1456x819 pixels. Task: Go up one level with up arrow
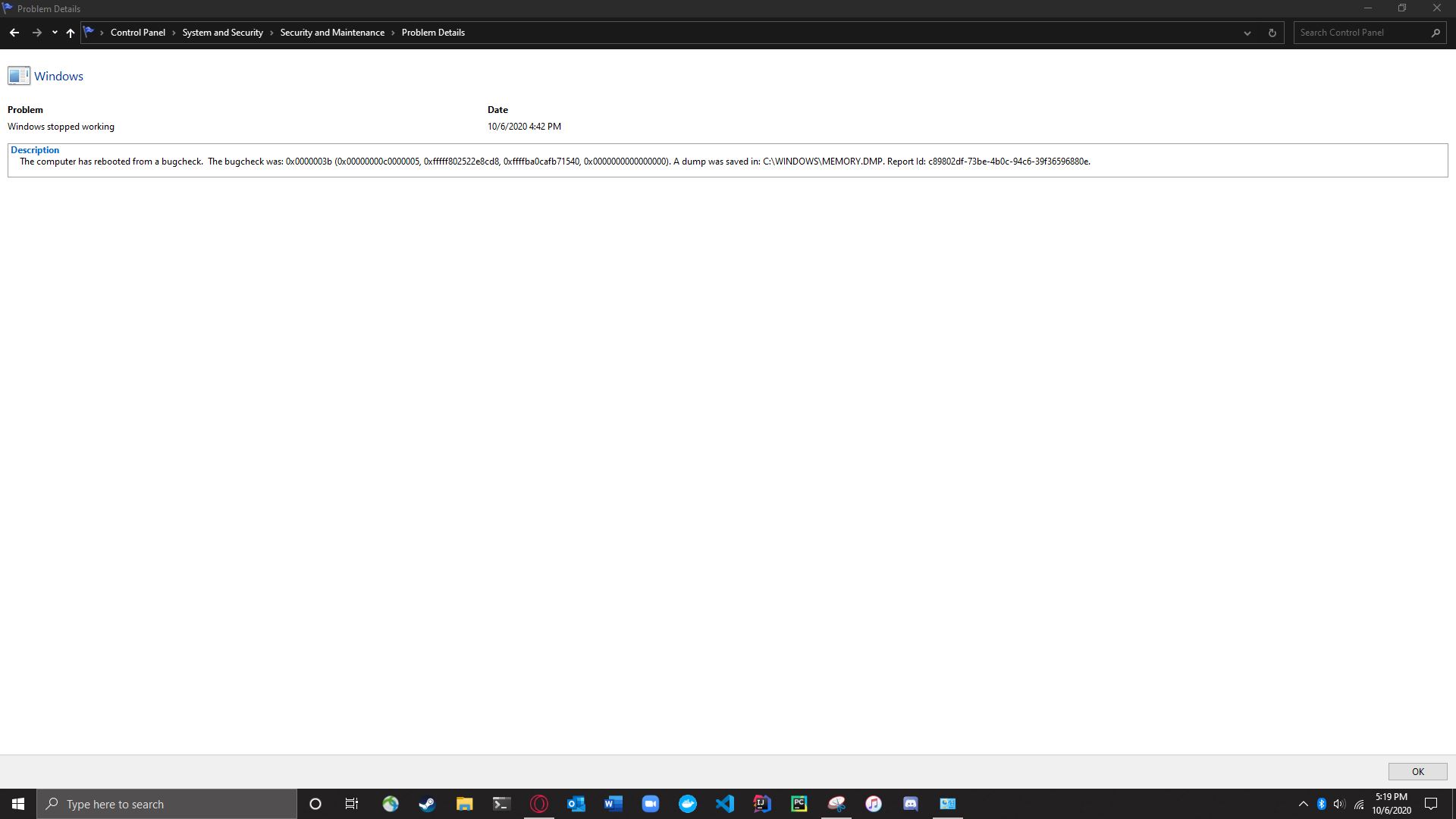[71, 33]
